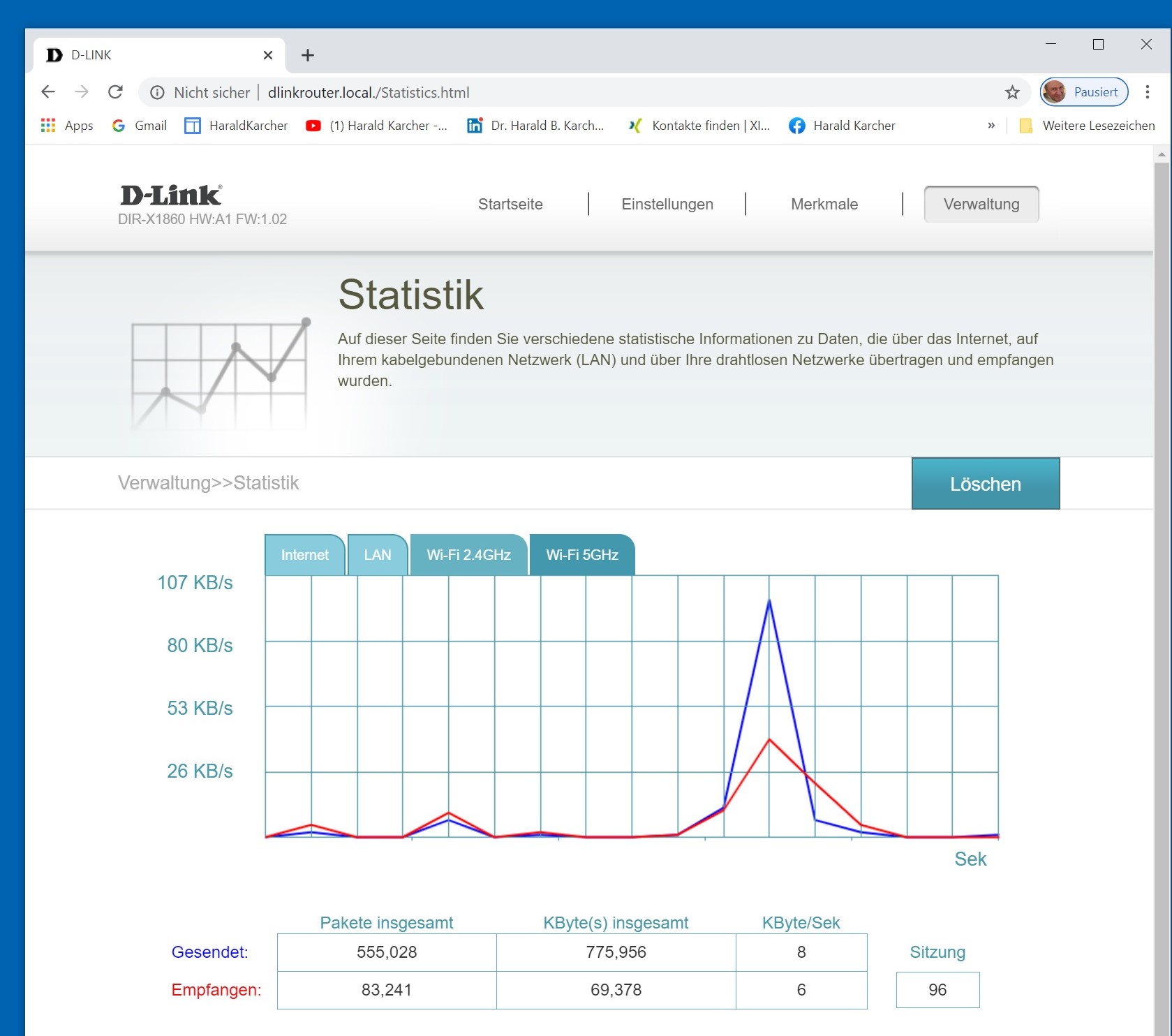Switch to the LAN statistics tab

(x=378, y=555)
